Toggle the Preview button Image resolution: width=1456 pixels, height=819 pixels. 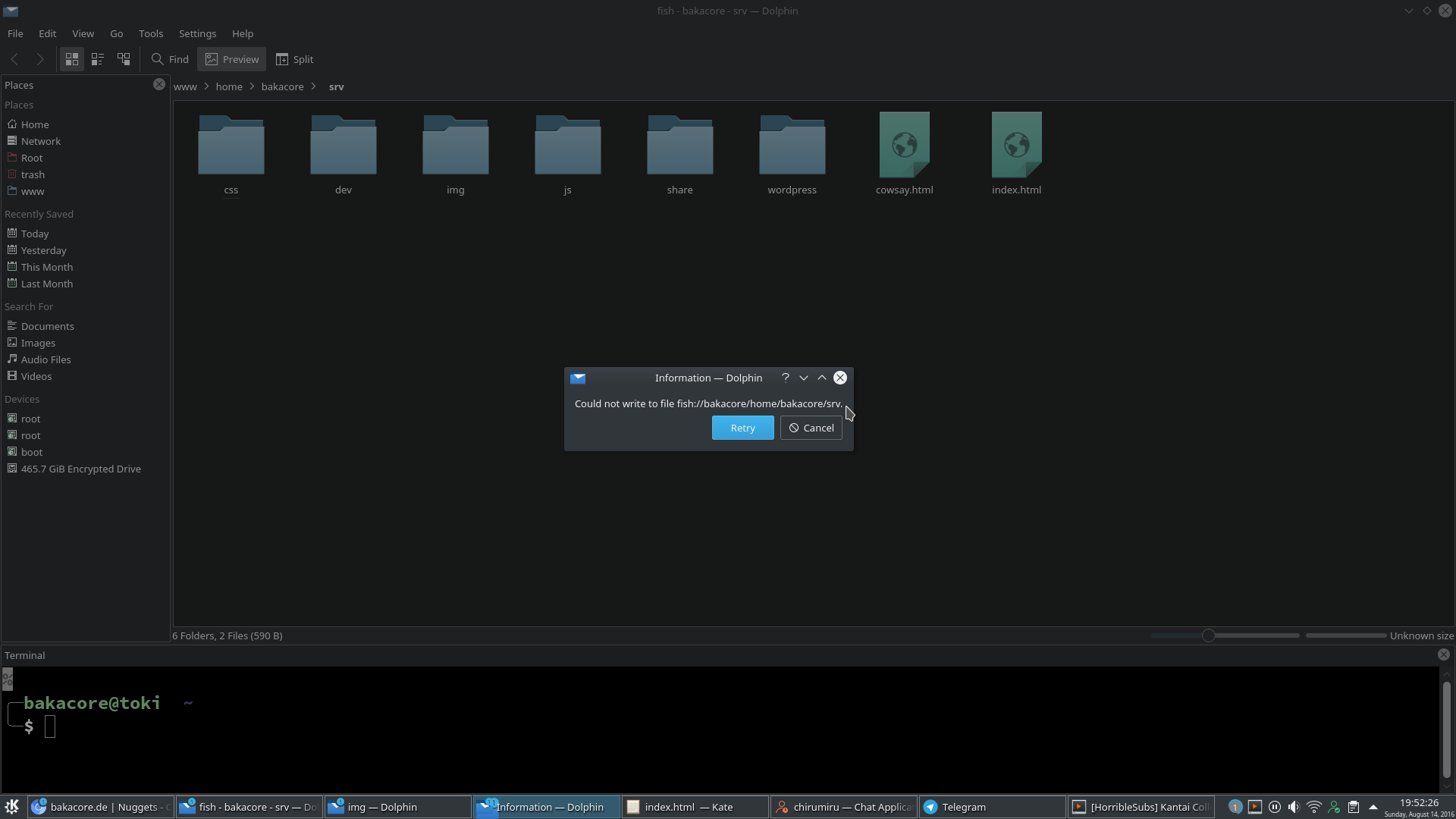coord(232,59)
